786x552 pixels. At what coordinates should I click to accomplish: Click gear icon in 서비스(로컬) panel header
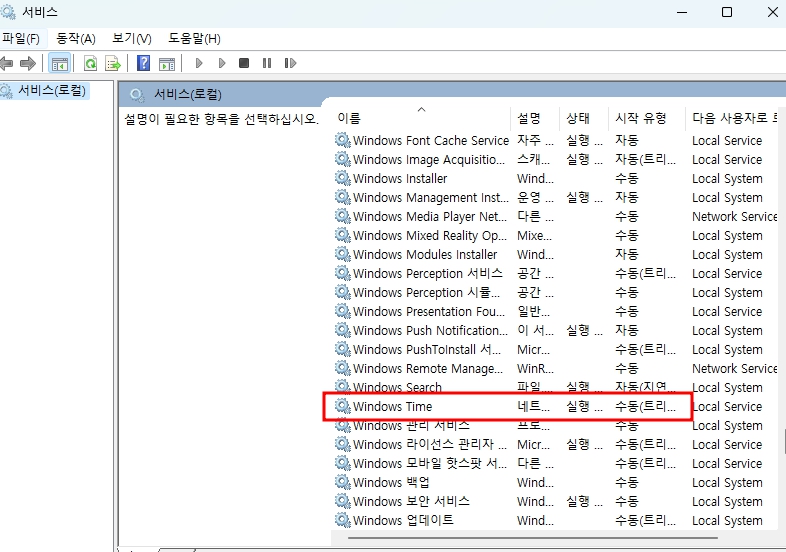(136, 94)
